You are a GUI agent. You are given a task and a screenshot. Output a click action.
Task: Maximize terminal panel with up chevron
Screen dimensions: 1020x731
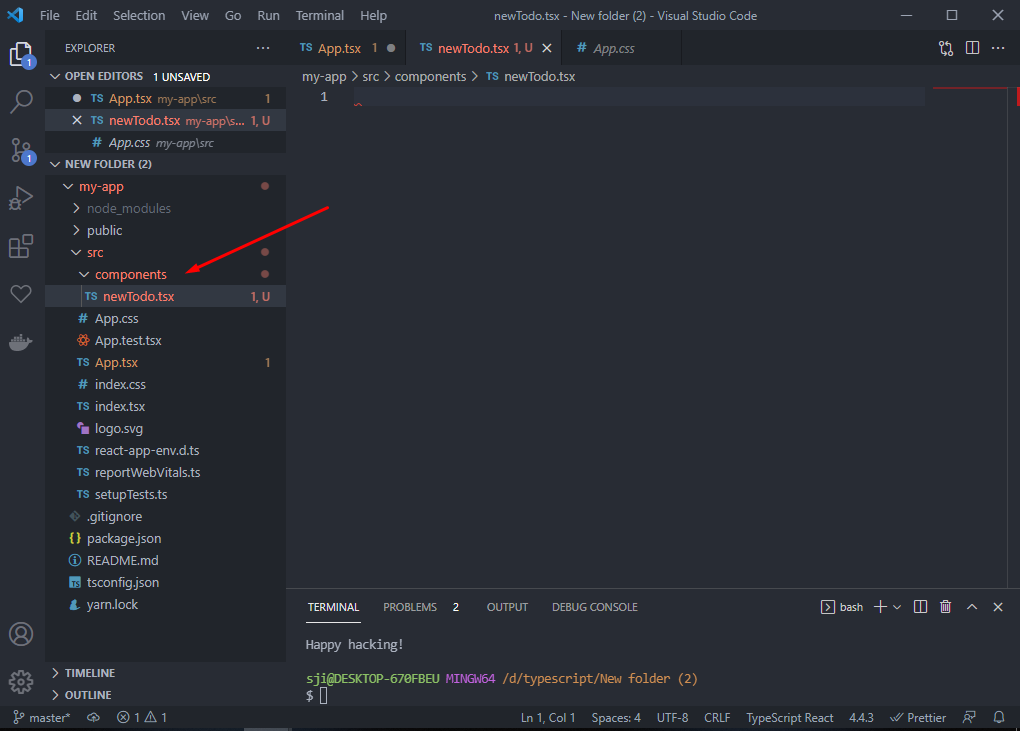(x=973, y=607)
